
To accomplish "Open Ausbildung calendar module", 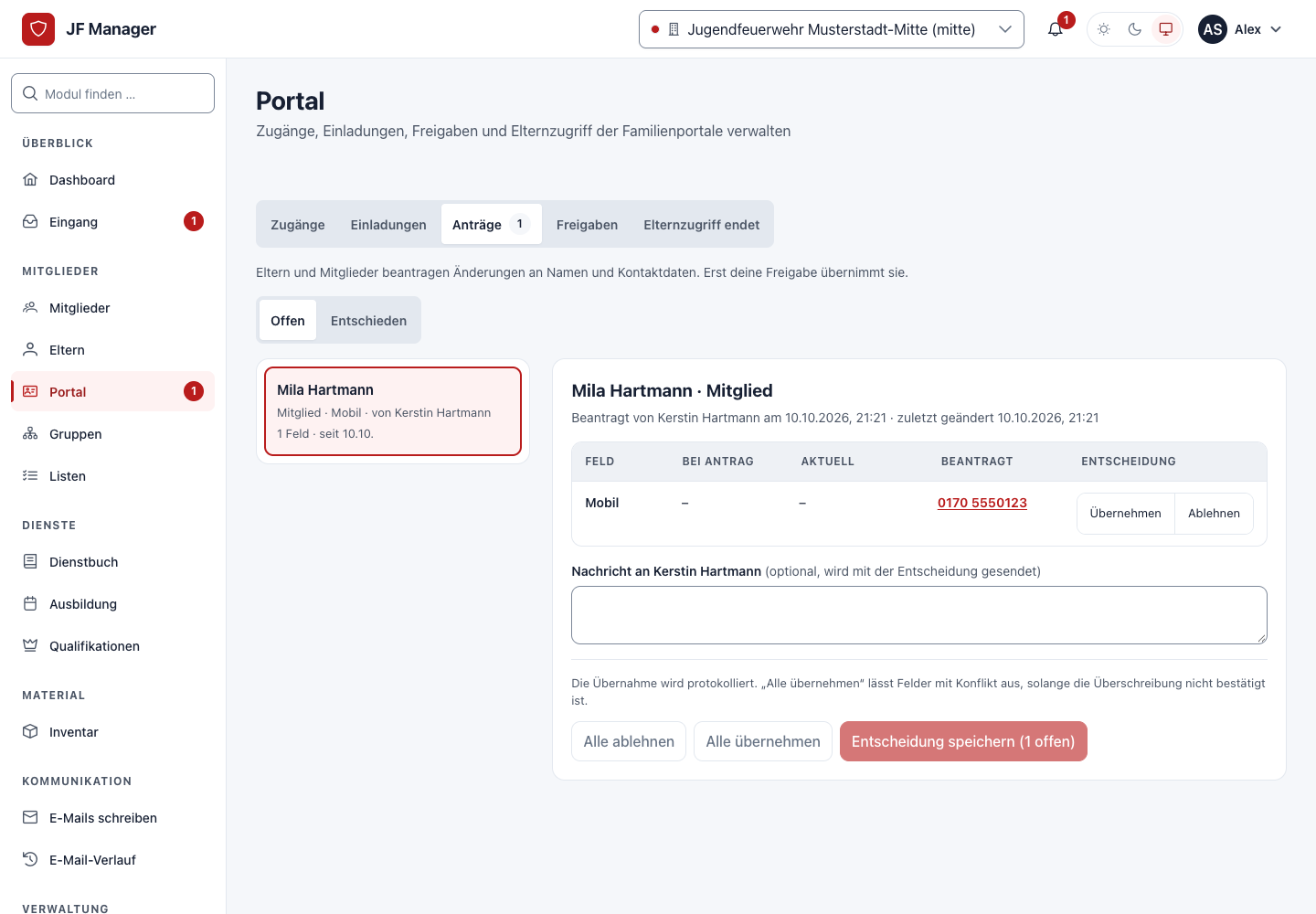I will click(112, 604).
